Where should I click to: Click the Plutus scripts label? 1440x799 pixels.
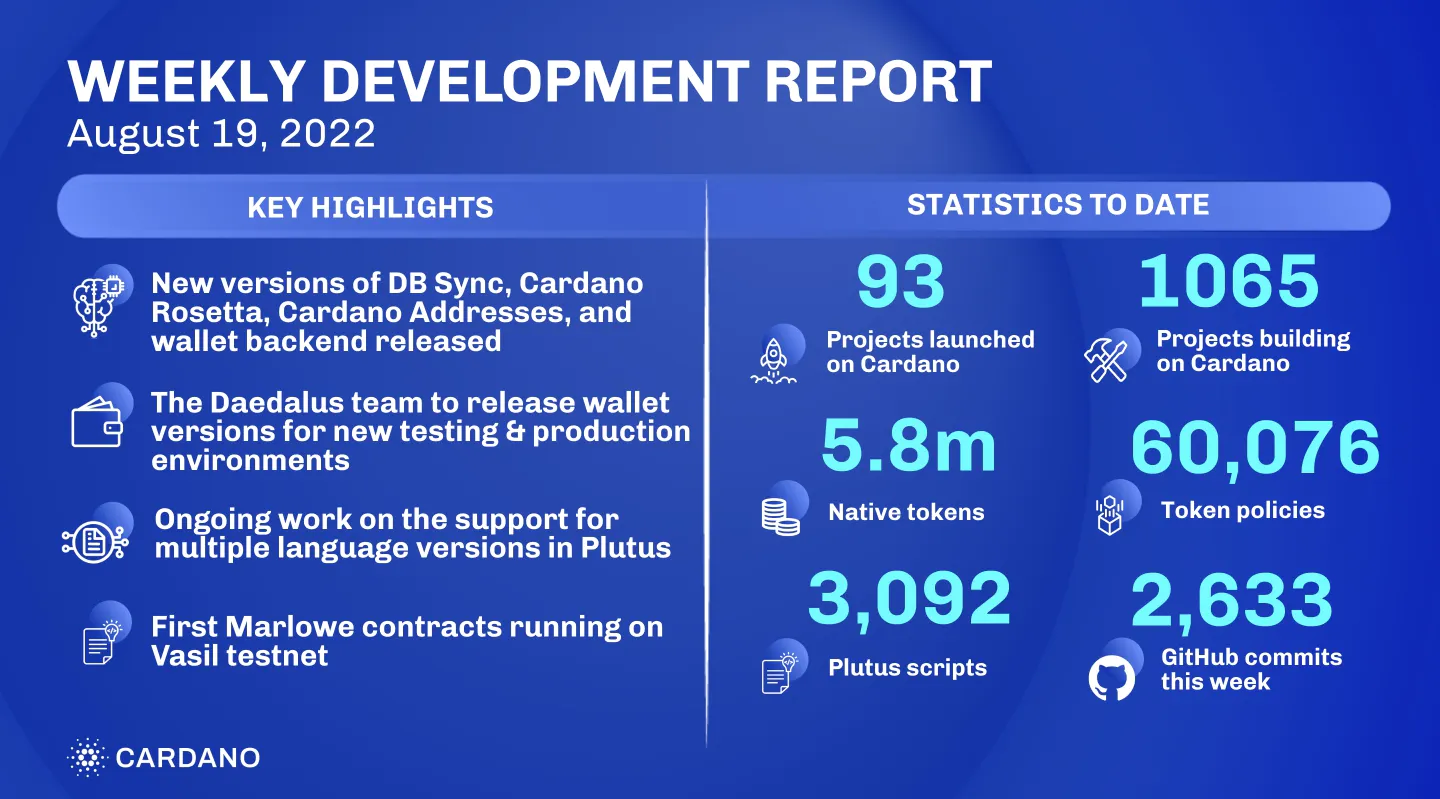(907, 668)
